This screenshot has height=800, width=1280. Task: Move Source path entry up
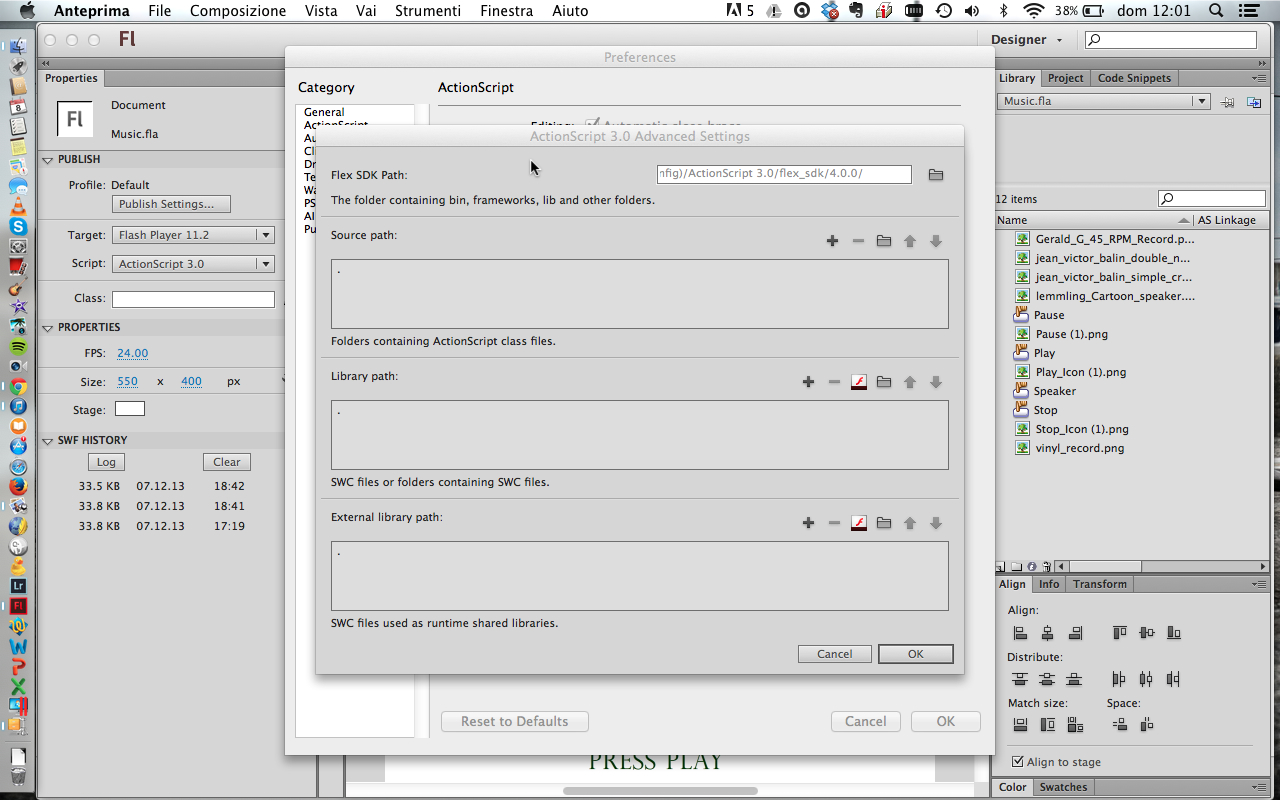[x=910, y=241]
